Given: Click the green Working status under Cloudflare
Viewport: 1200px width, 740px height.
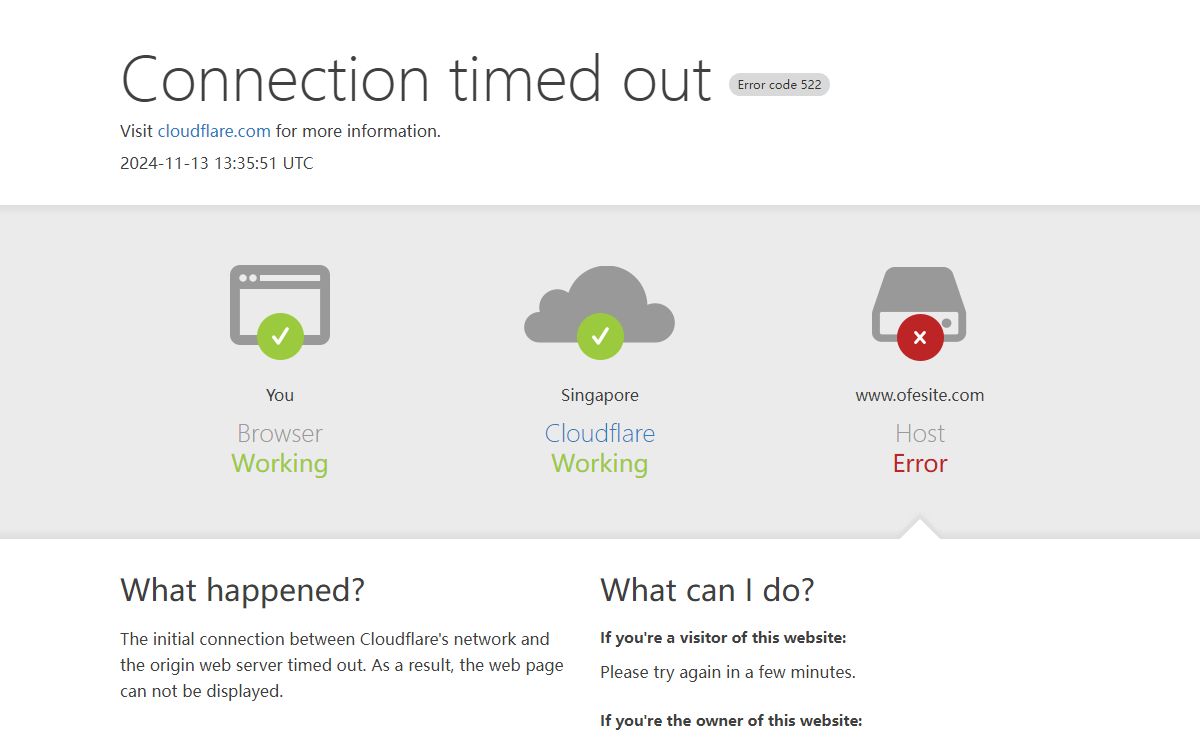Looking at the screenshot, I should [600, 463].
